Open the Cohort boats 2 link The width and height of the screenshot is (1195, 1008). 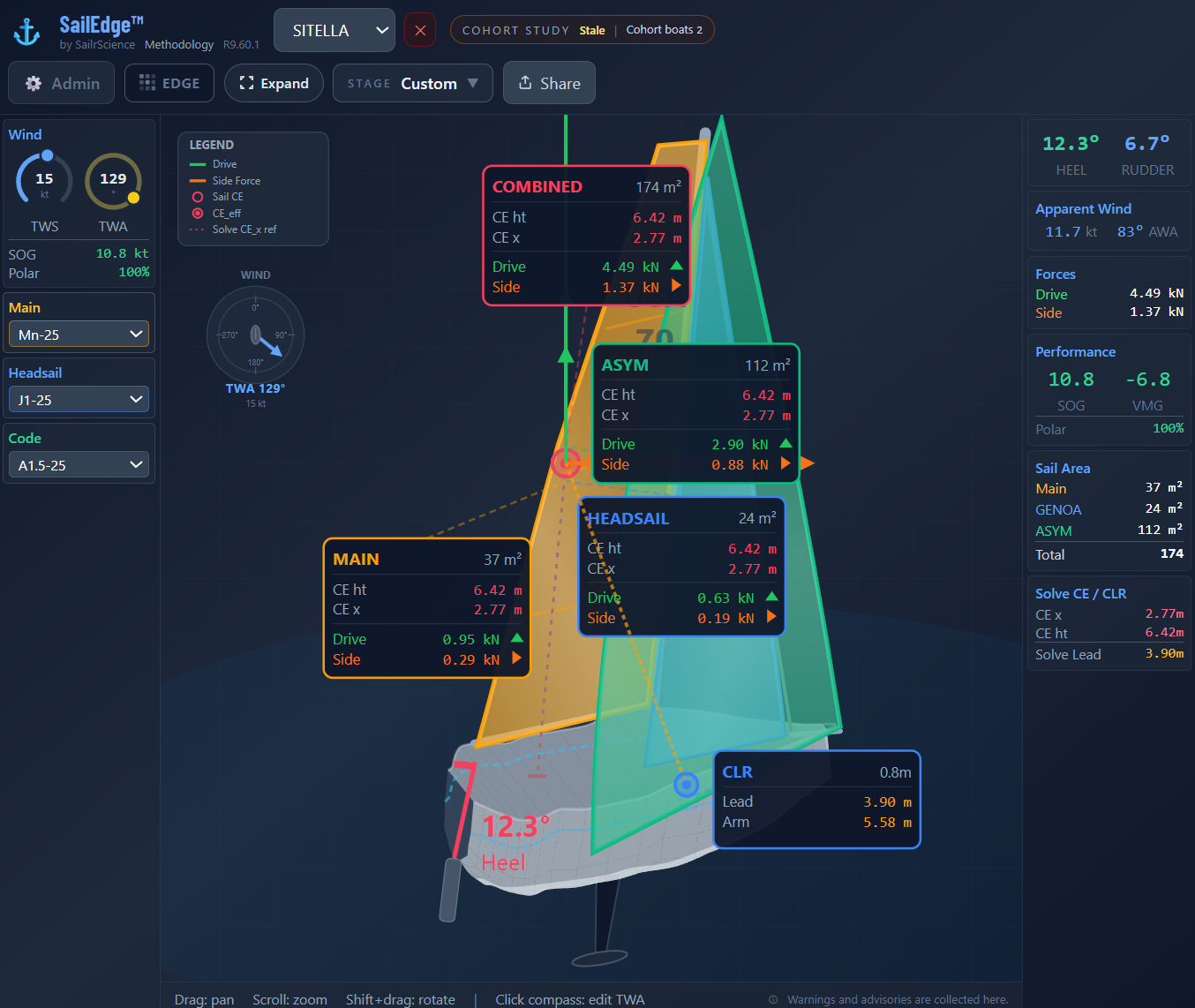click(665, 29)
